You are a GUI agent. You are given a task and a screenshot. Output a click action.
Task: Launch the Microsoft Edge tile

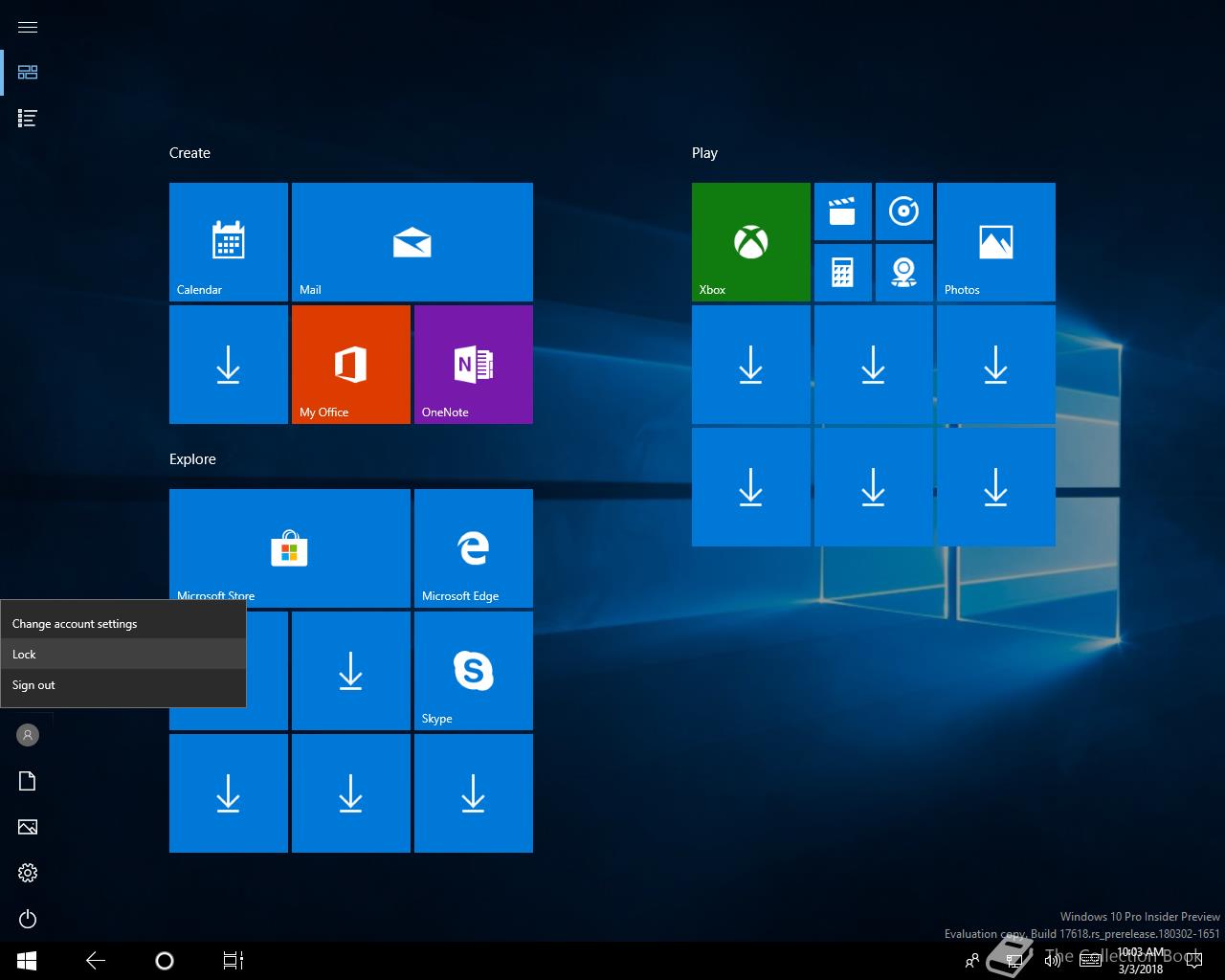pyautogui.click(x=474, y=548)
